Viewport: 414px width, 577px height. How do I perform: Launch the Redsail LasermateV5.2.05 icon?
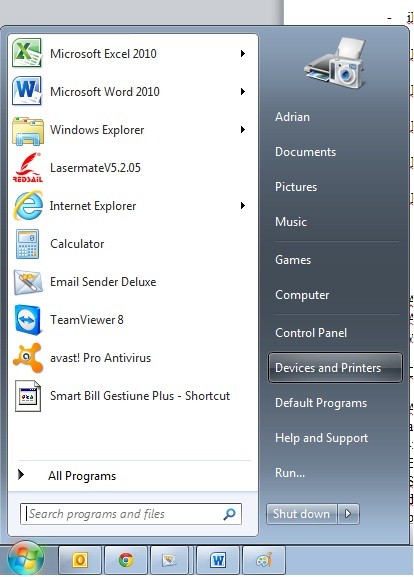[28, 168]
